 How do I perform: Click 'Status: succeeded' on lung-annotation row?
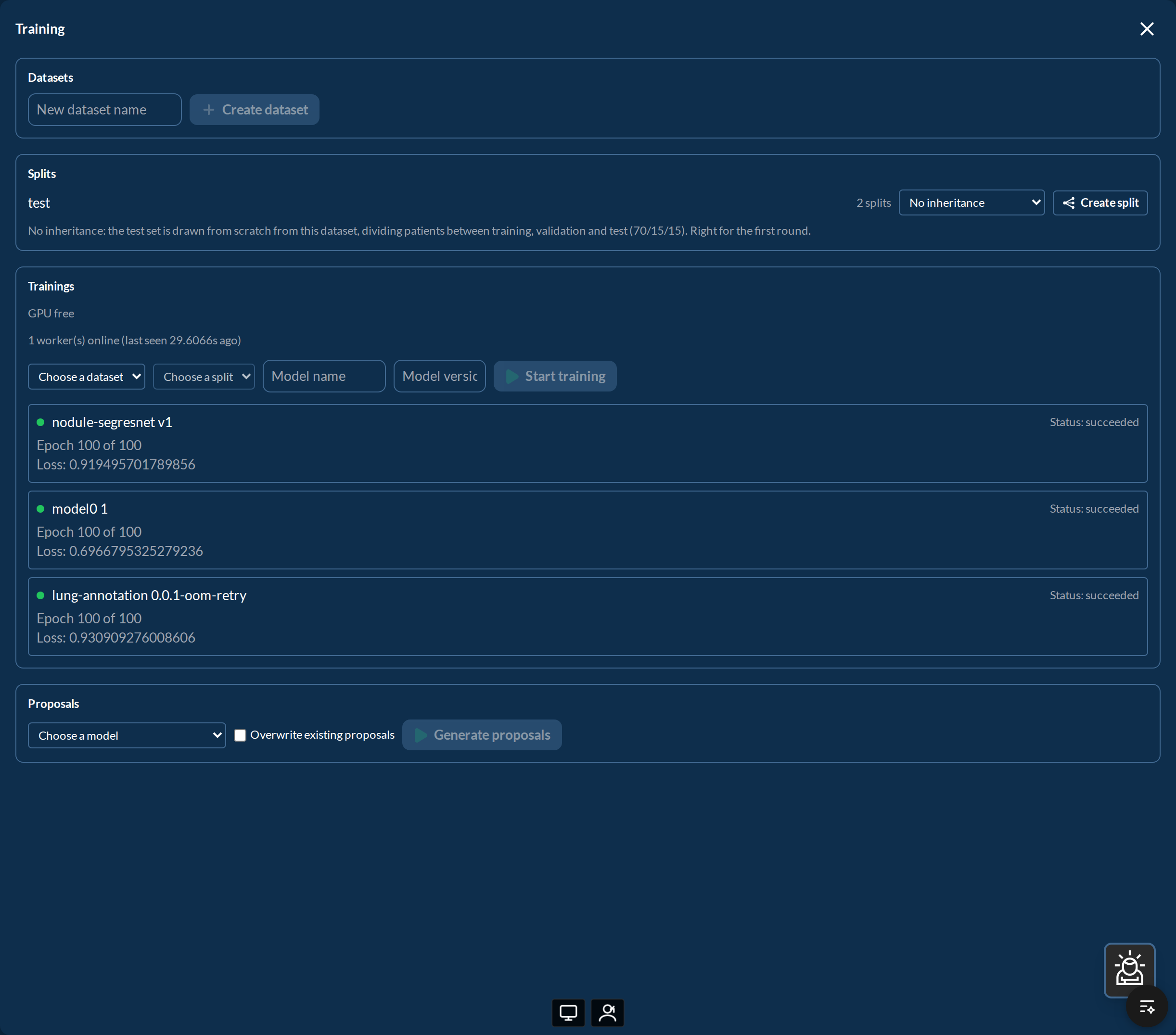[x=1094, y=595]
